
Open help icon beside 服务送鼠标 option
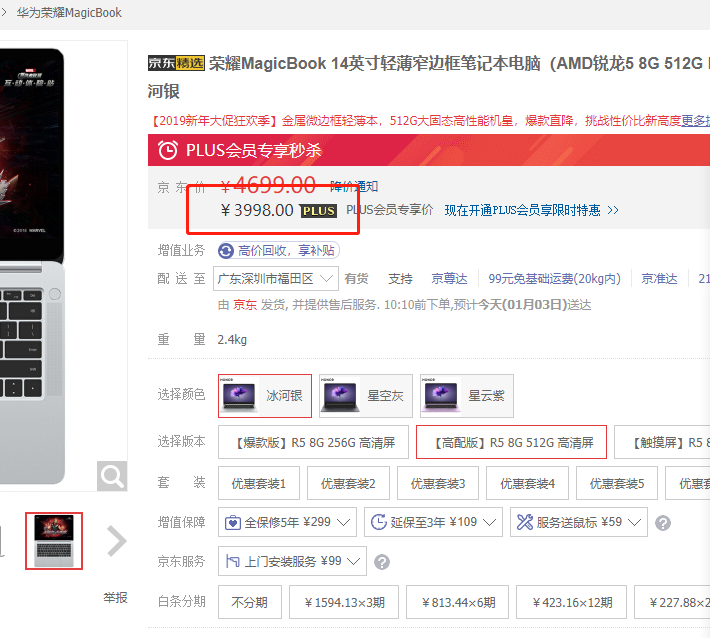[x=662, y=523]
